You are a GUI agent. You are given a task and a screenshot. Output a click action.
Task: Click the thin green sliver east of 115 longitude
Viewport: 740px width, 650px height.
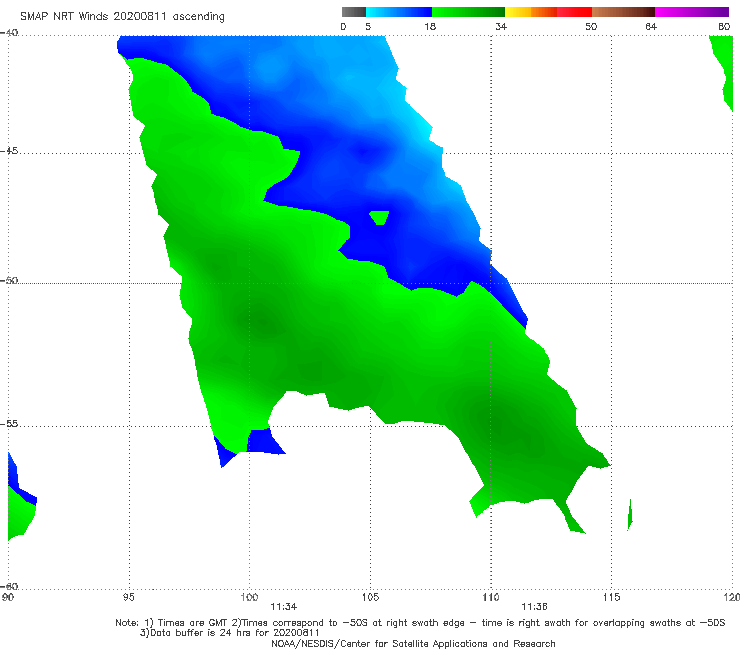tap(630, 515)
